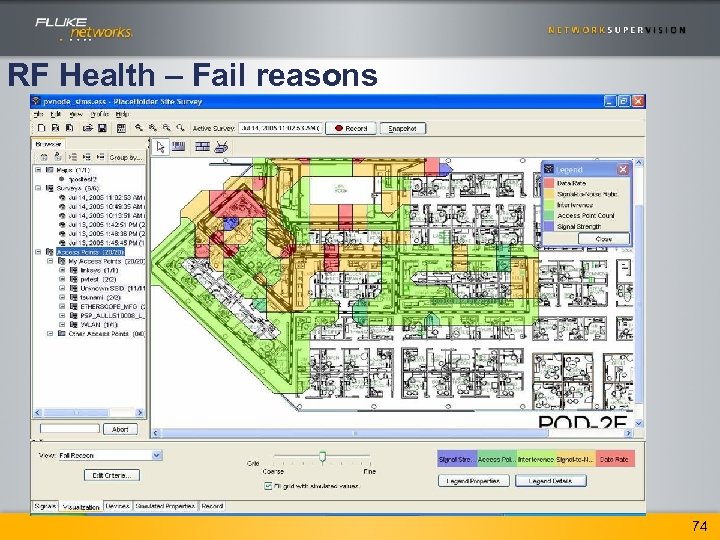Select the Browser tab
The width and height of the screenshot is (720, 540).
tap(48, 144)
